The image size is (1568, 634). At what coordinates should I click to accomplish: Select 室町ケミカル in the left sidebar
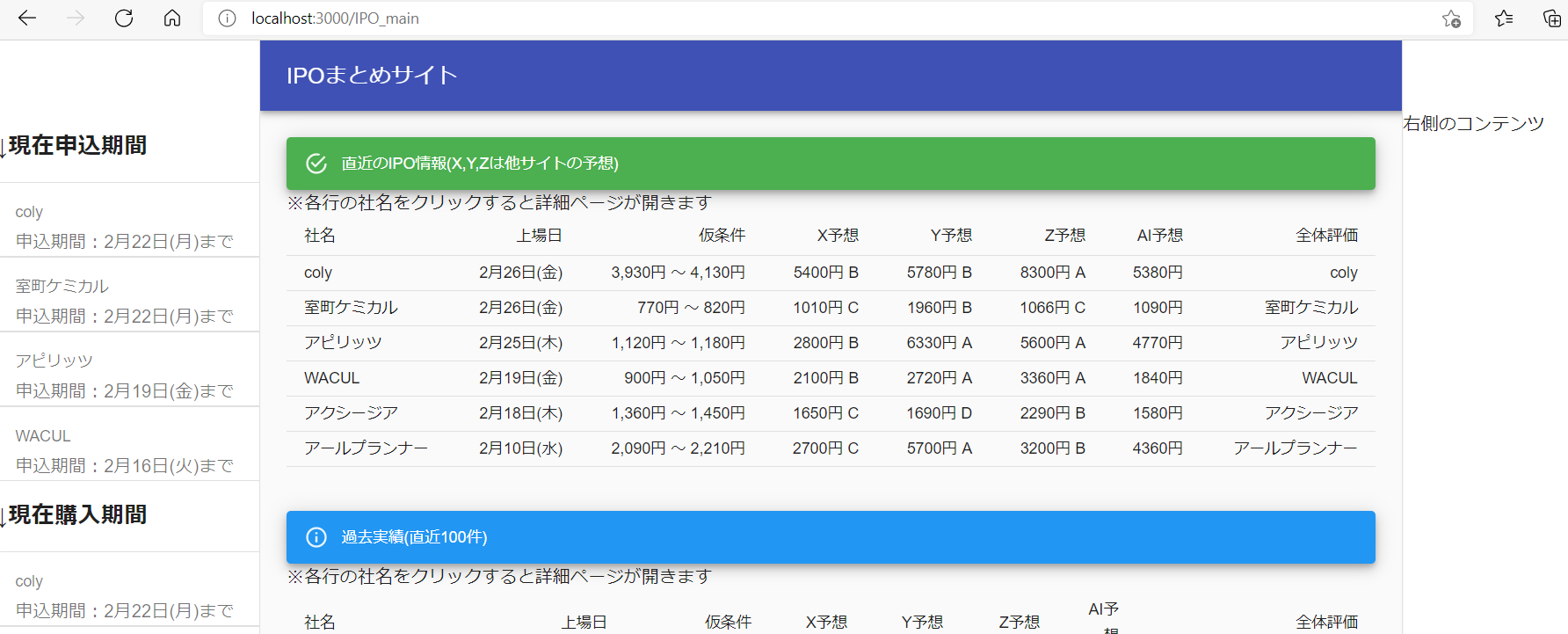click(x=62, y=287)
